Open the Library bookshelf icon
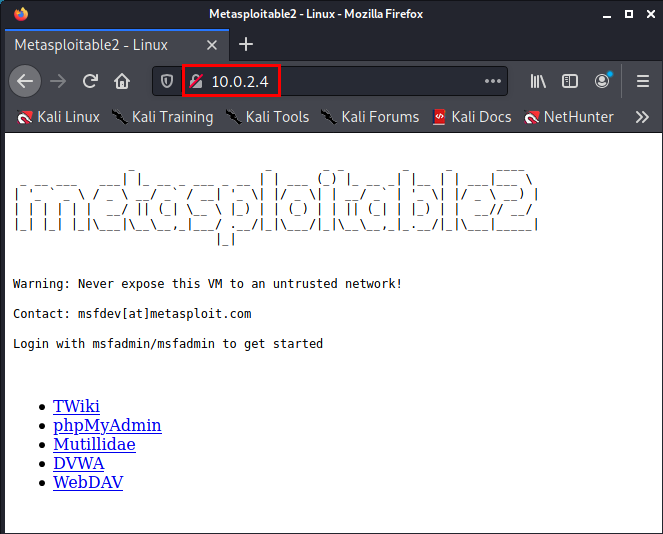The image size is (663, 534). pyautogui.click(x=538, y=81)
